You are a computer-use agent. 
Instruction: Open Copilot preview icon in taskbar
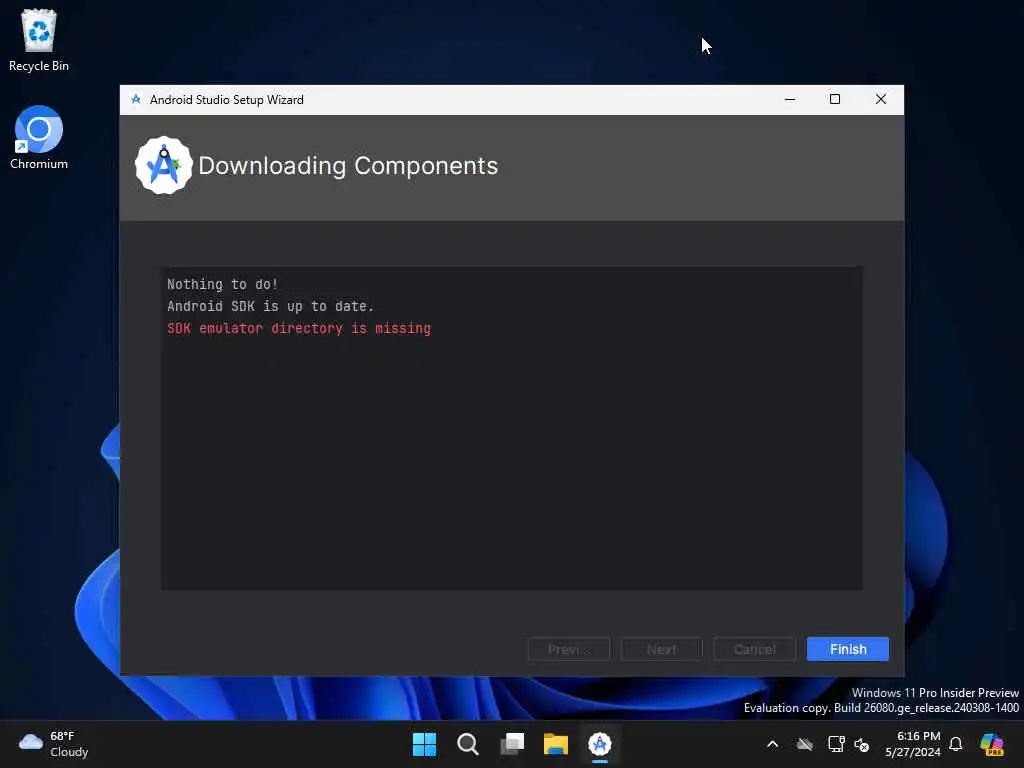point(992,744)
